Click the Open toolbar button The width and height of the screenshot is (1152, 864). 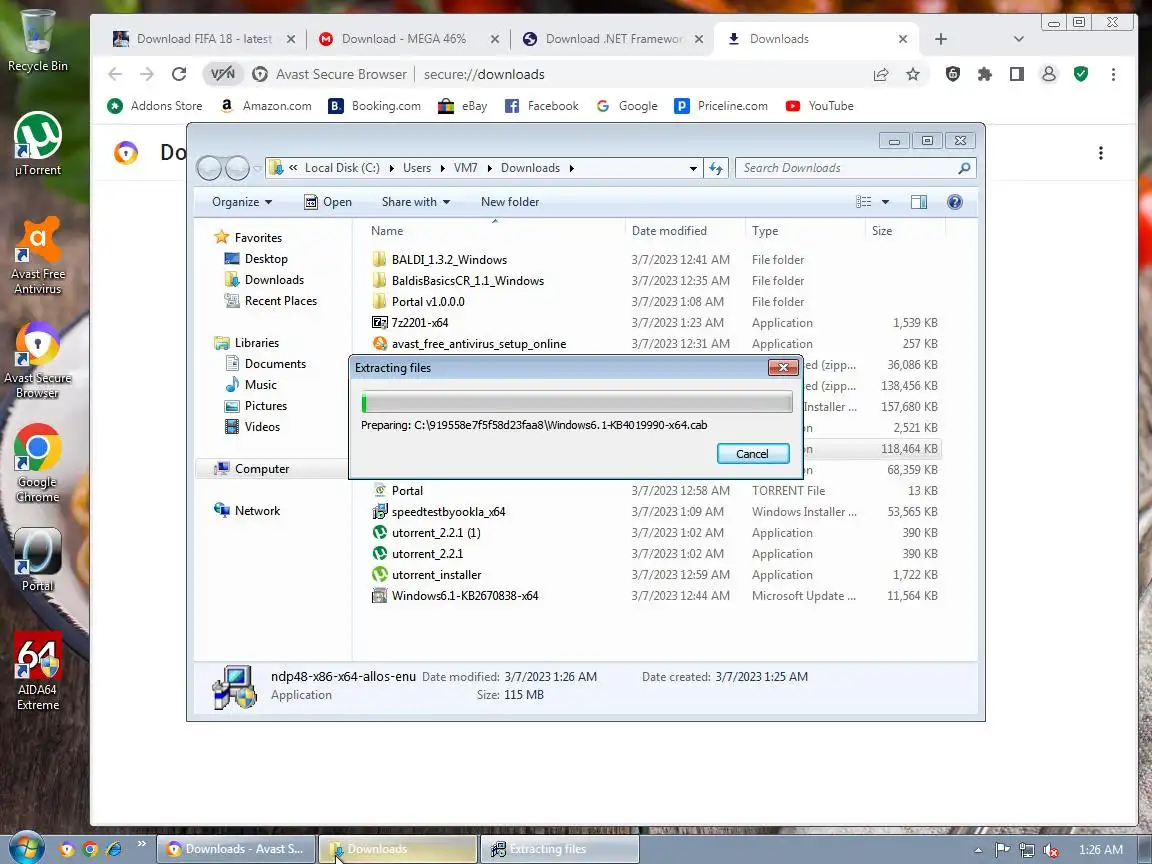click(328, 202)
